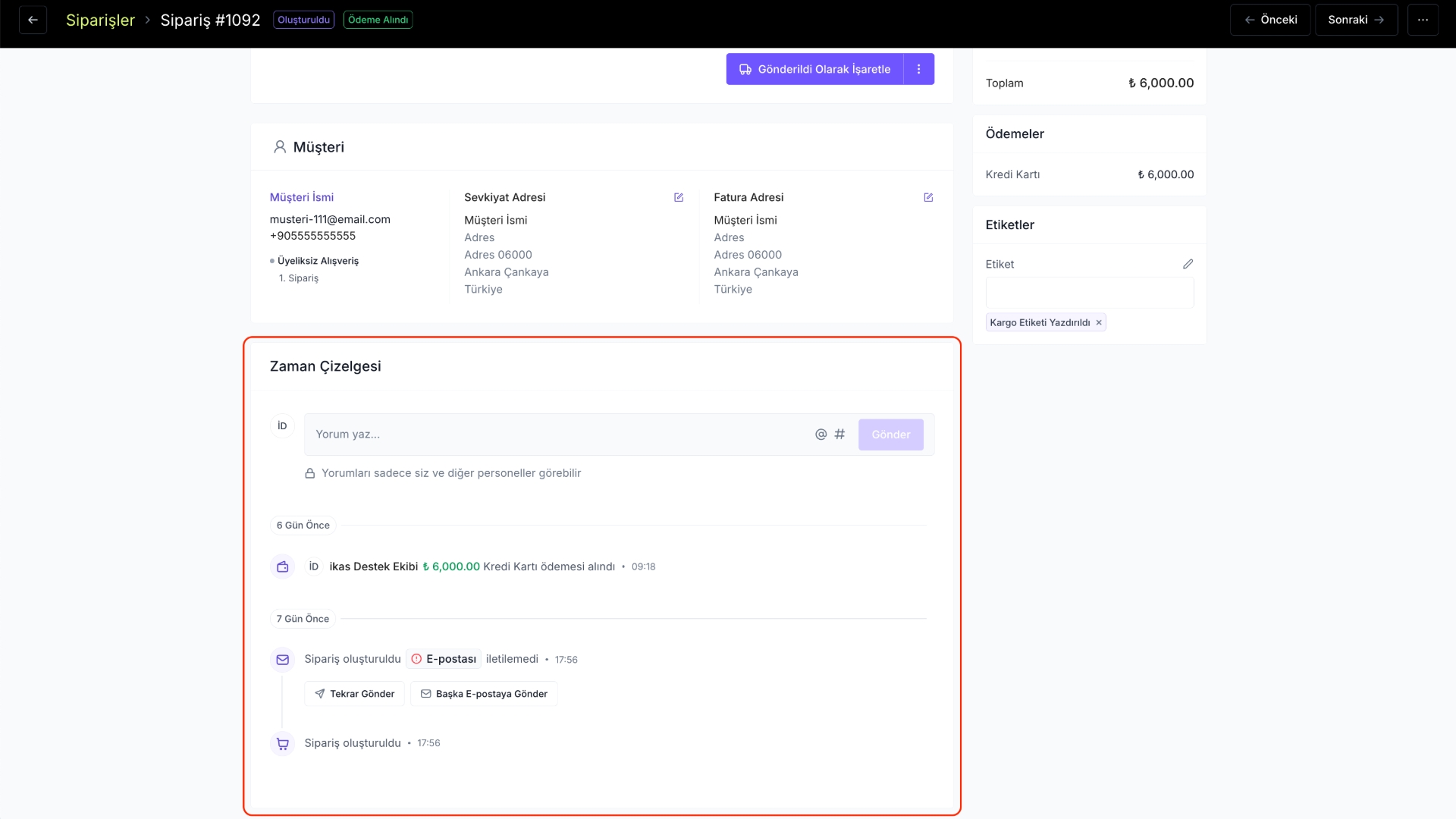Viewport: 1456px width, 819px height.
Task: Open the three-dot menu in top bar
Action: (1423, 20)
